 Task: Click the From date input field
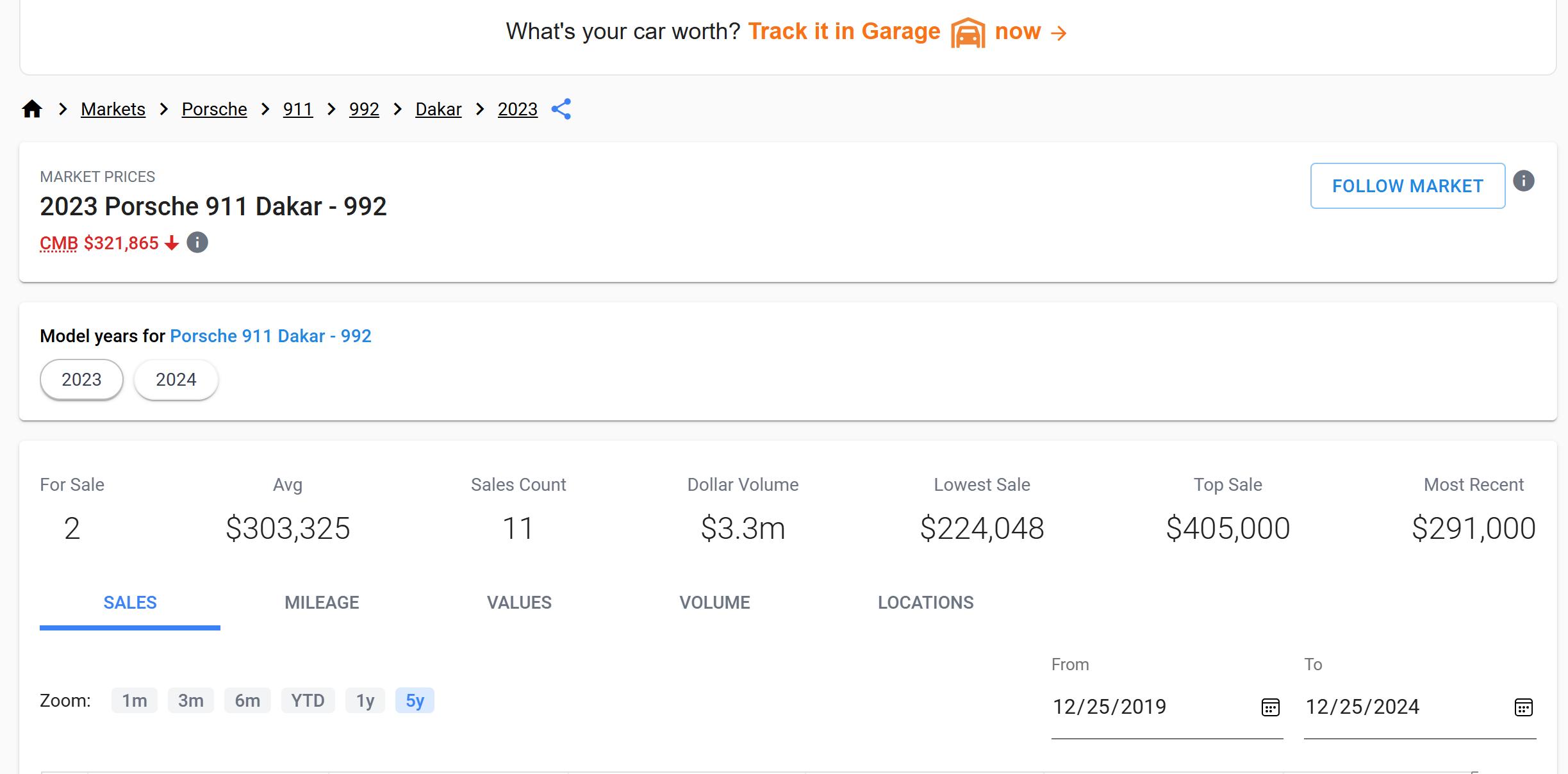coord(1147,707)
